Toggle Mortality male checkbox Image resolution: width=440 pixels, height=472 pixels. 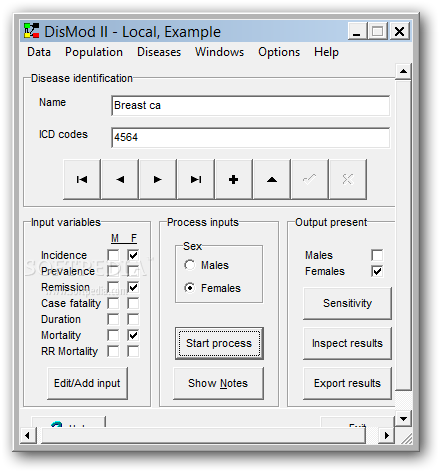click(x=113, y=335)
